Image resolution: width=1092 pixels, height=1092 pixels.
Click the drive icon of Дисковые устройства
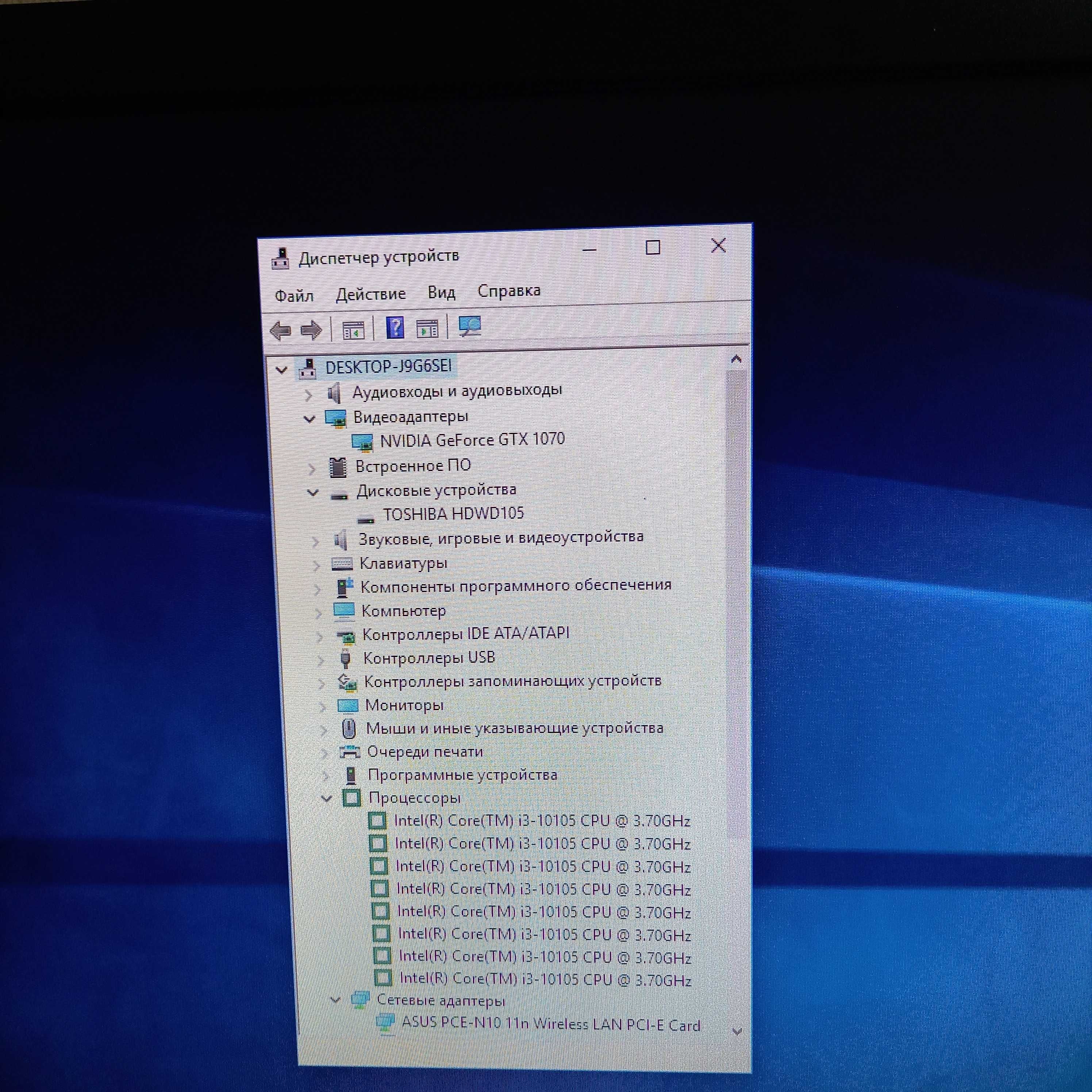click(x=339, y=496)
